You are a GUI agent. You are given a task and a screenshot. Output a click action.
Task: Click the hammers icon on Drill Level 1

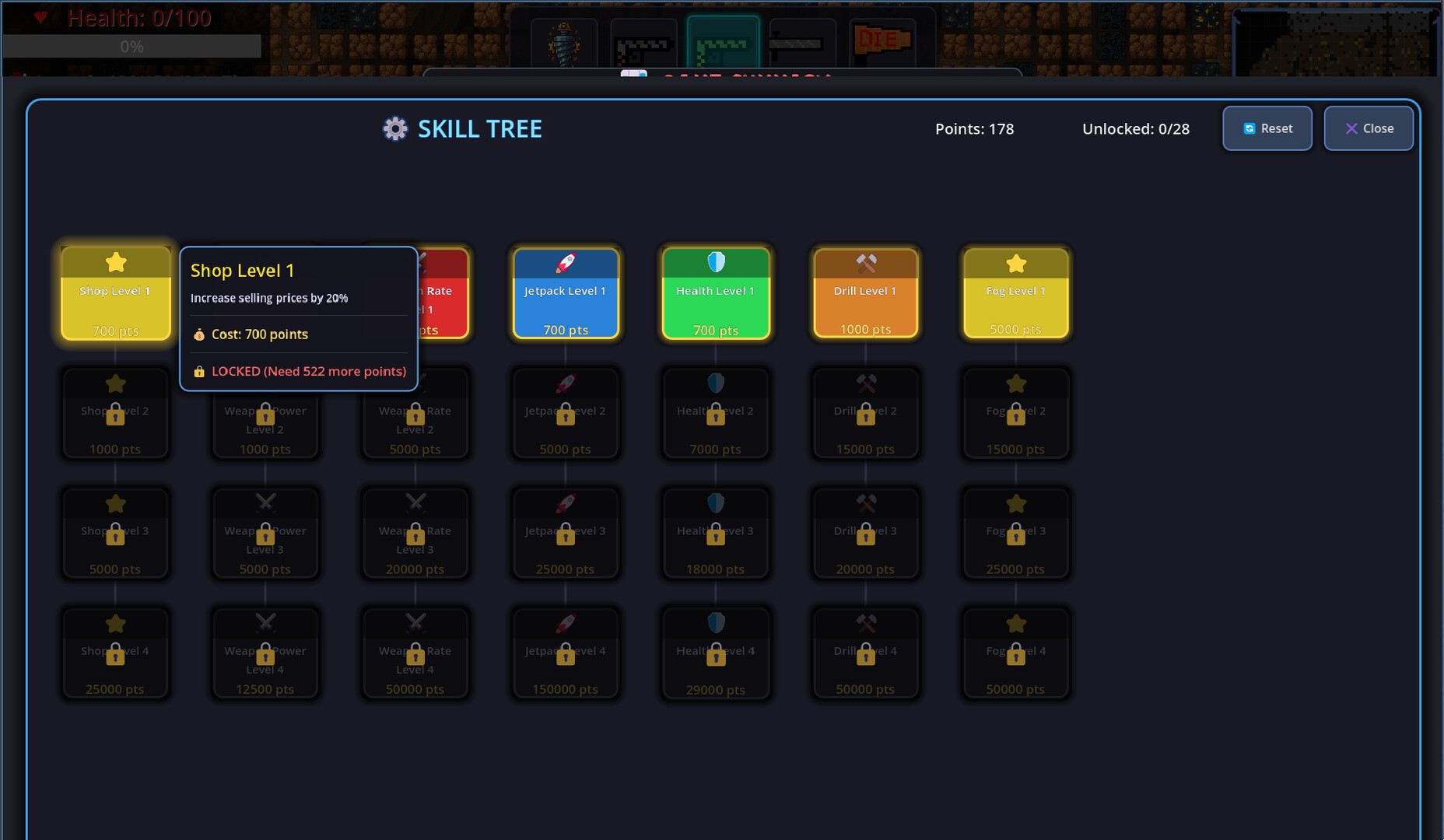tap(865, 262)
